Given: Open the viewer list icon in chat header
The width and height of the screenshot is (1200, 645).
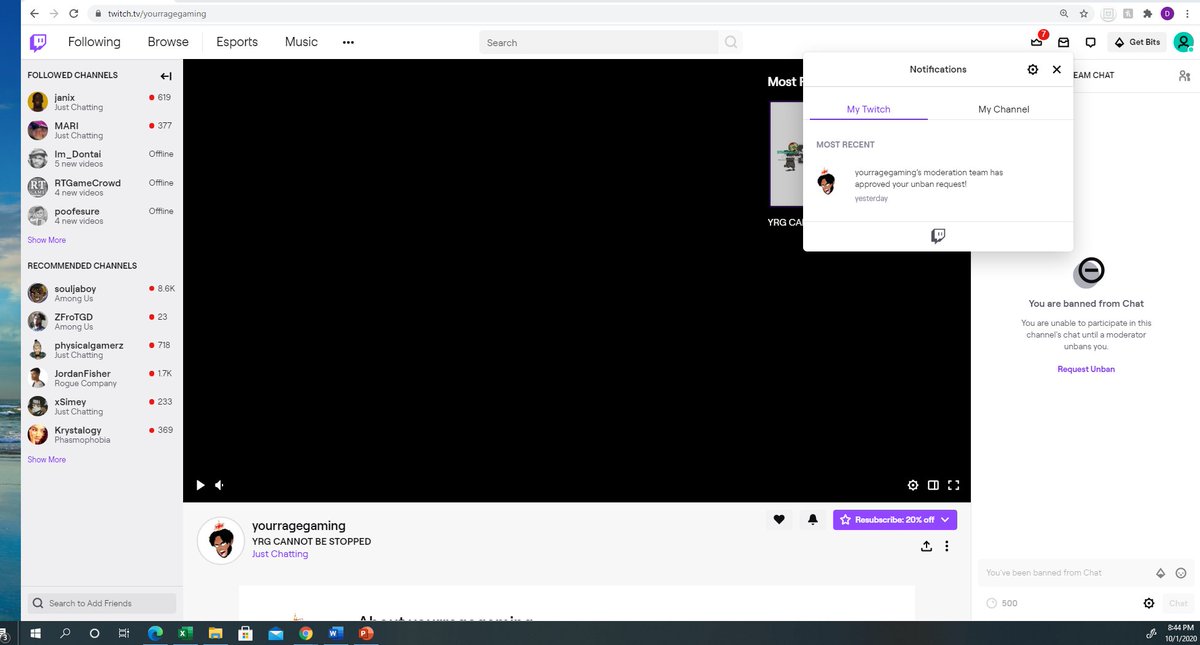Looking at the screenshot, I should [x=1184, y=75].
